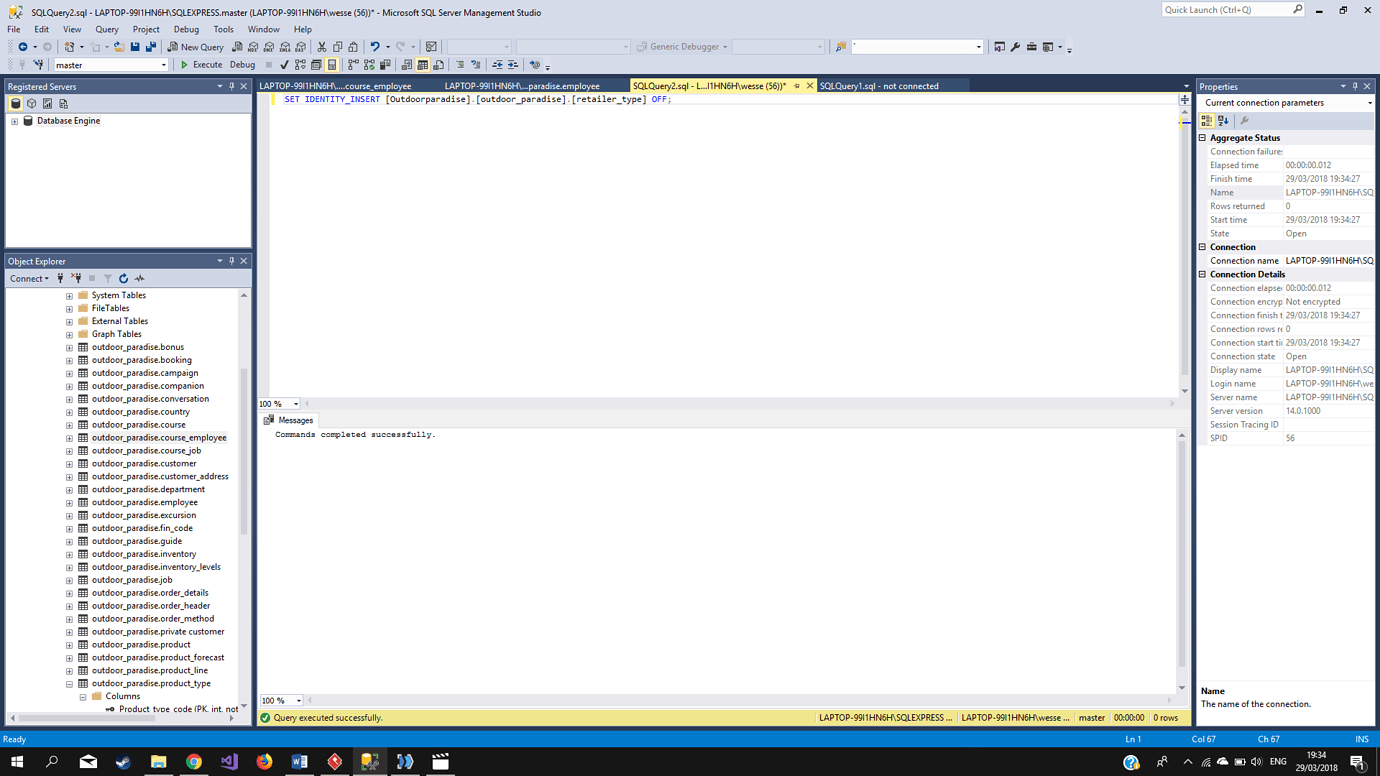Click the Activity Monitor icon in Object Explorer
Screen dimensions: 1380x776
[140, 279]
